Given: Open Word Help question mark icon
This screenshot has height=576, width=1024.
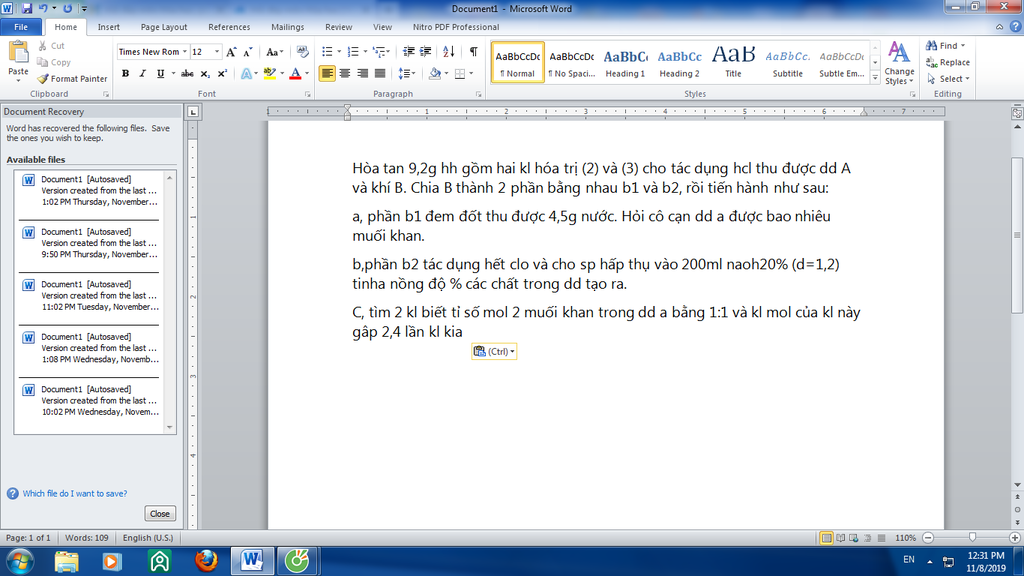Looking at the screenshot, I should click(1016, 27).
